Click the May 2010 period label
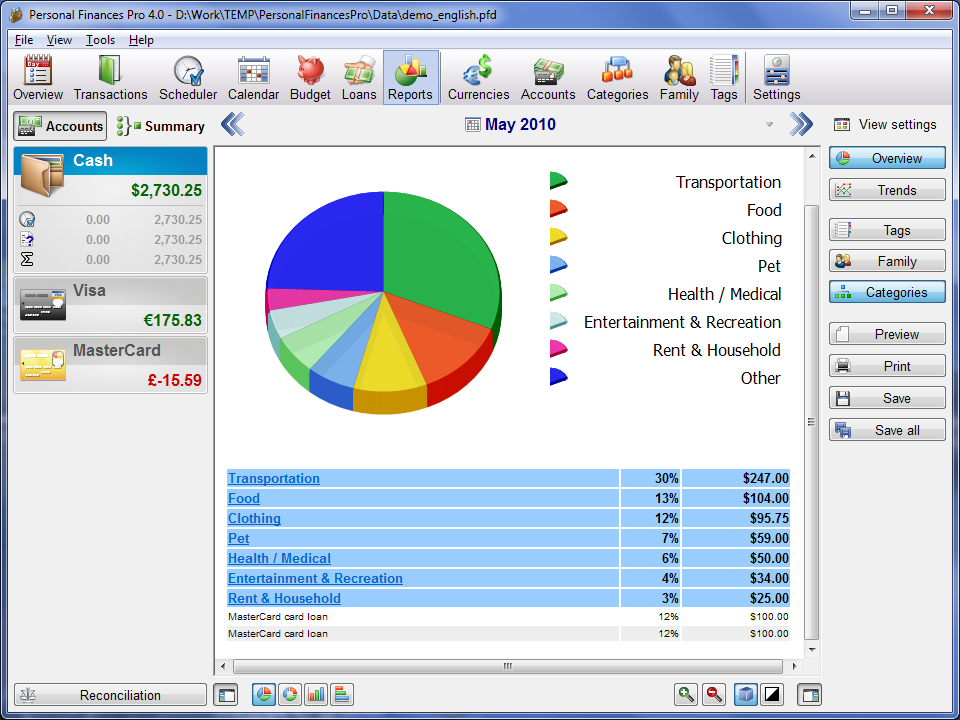The height and width of the screenshot is (720, 960). (x=520, y=124)
